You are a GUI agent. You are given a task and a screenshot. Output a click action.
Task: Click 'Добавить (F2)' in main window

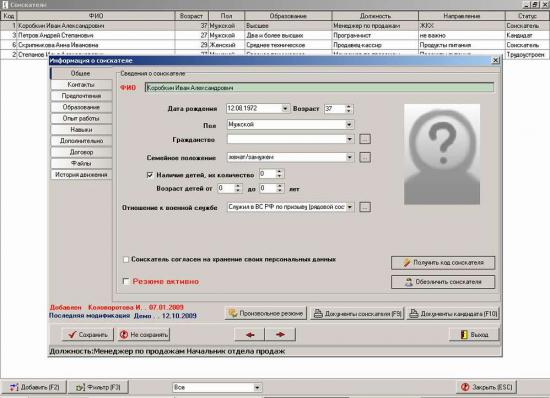click(34, 387)
